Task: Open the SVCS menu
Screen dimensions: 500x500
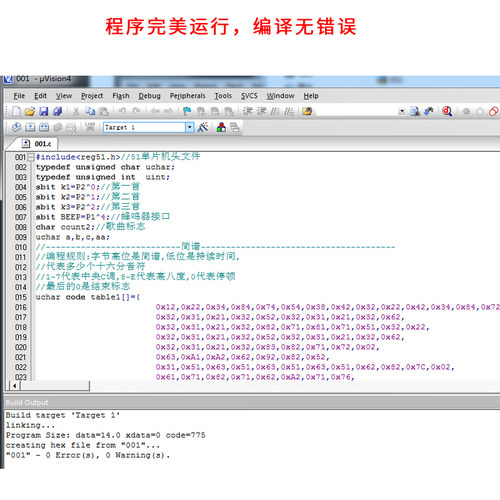Action: point(249,96)
